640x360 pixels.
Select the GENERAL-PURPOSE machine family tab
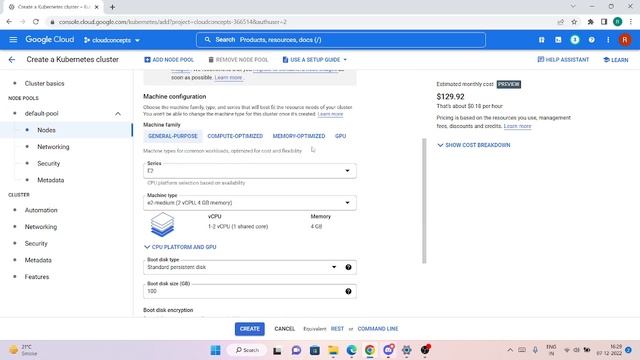173,136
